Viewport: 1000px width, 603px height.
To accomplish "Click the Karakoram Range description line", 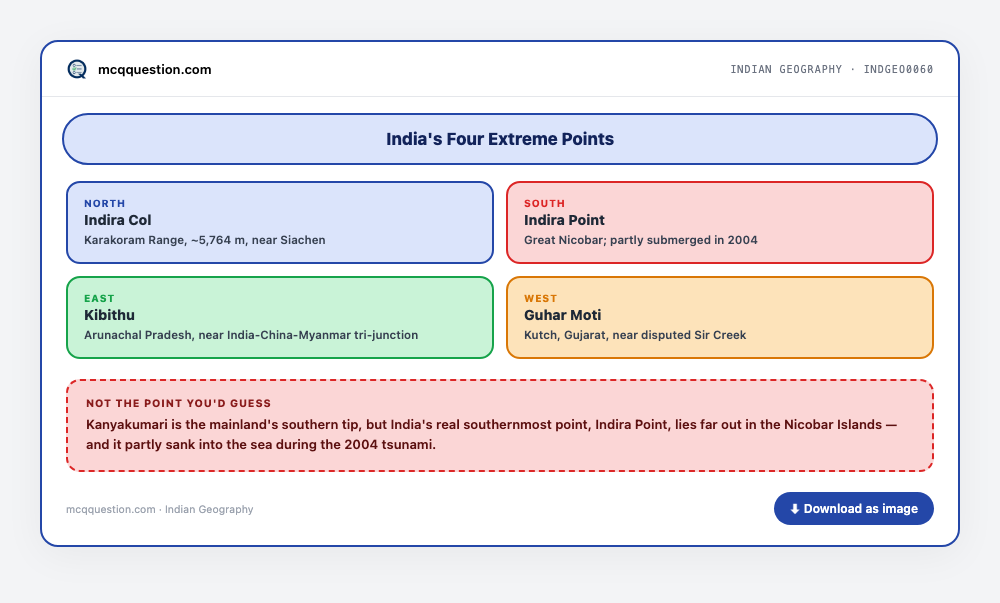I will coord(205,240).
